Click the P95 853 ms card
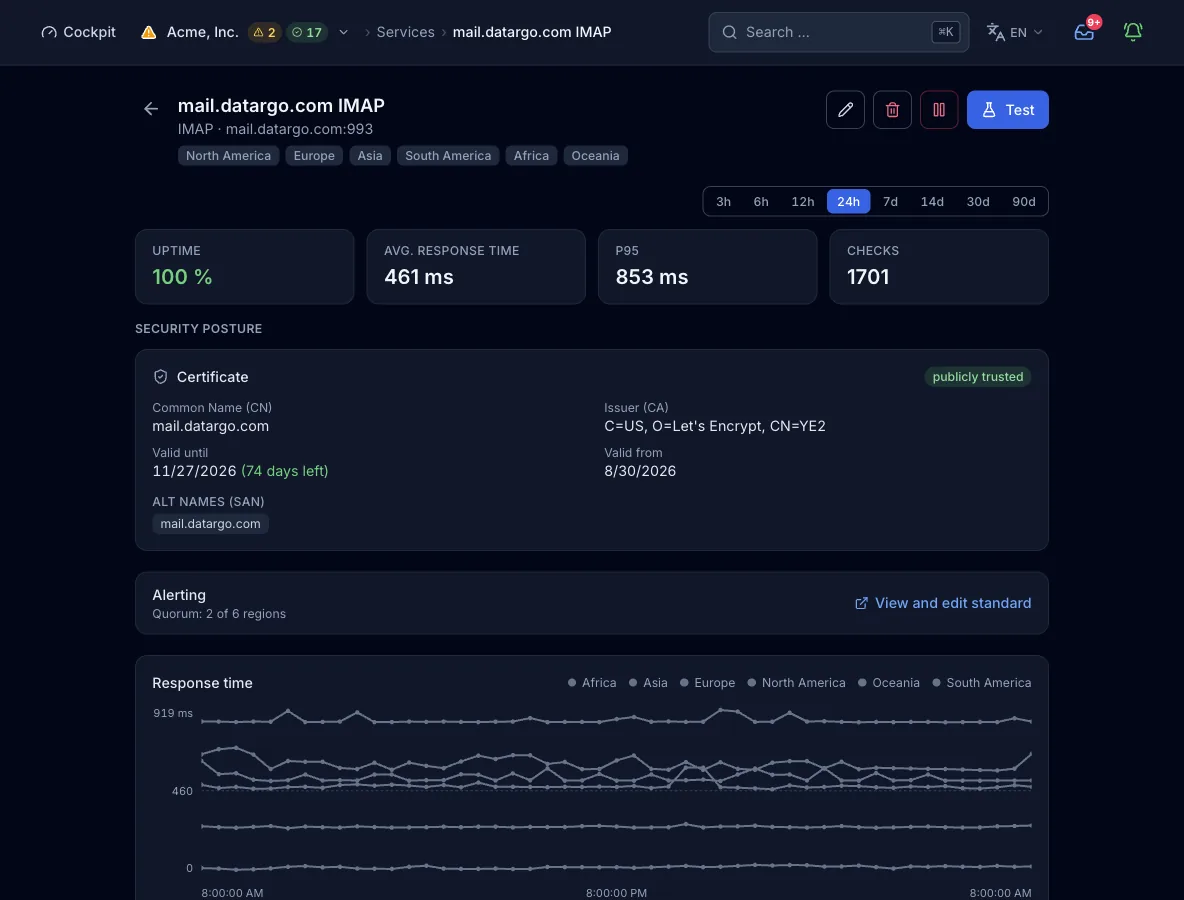This screenshot has height=900, width=1184. [x=708, y=267]
